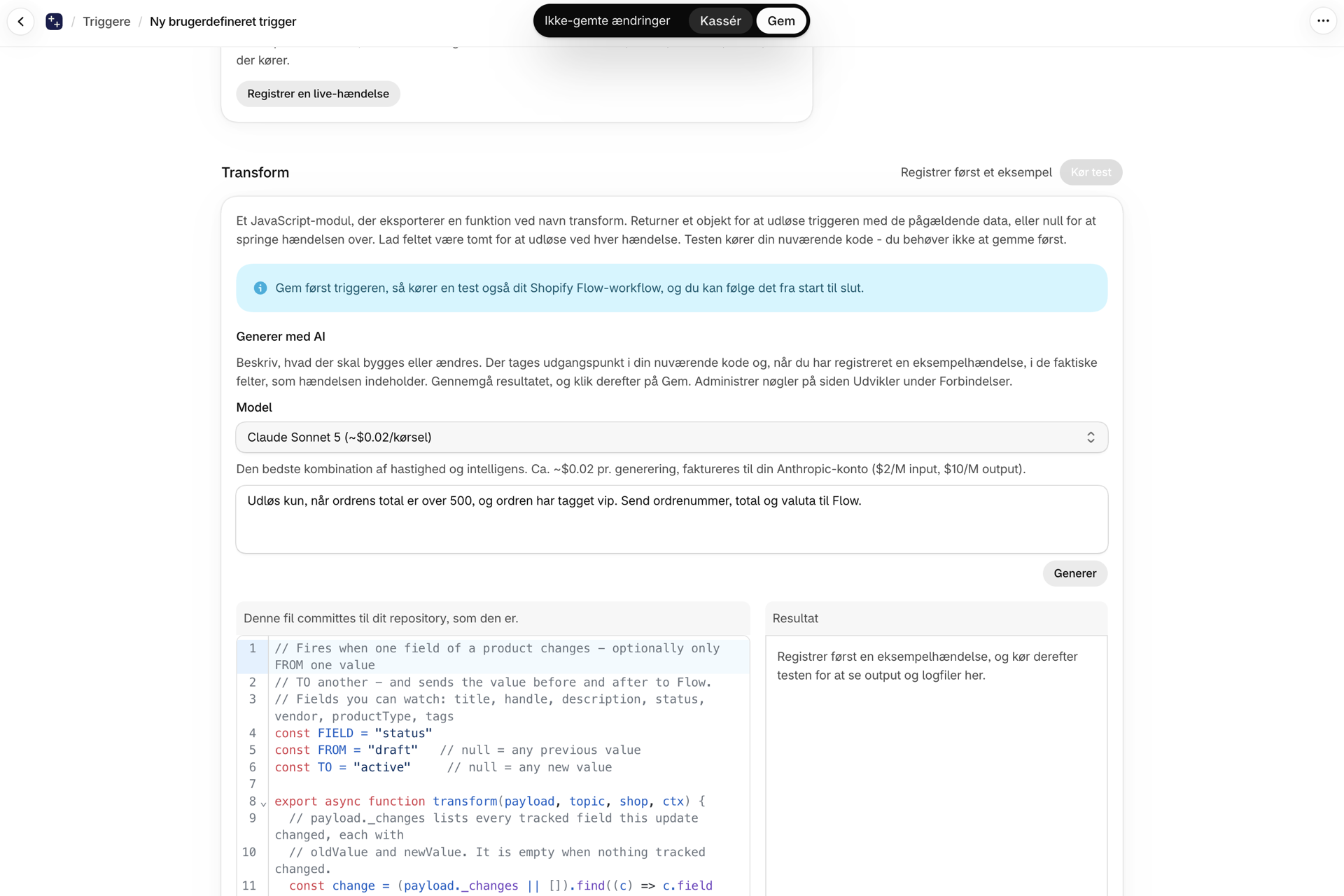
Task: Click code line 4 const FIELD
Action: [x=353, y=733]
